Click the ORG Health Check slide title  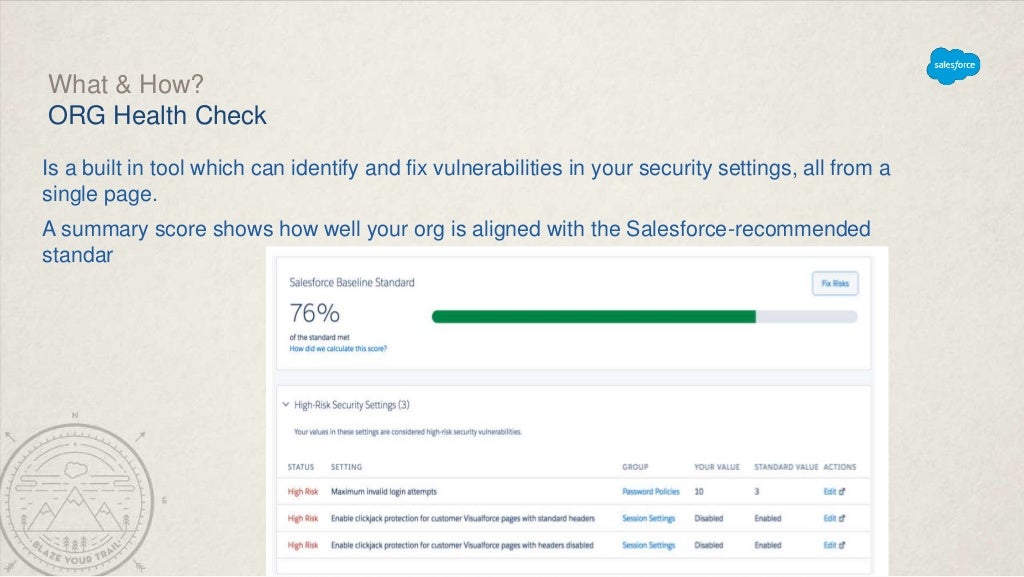(x=157, y=116)
